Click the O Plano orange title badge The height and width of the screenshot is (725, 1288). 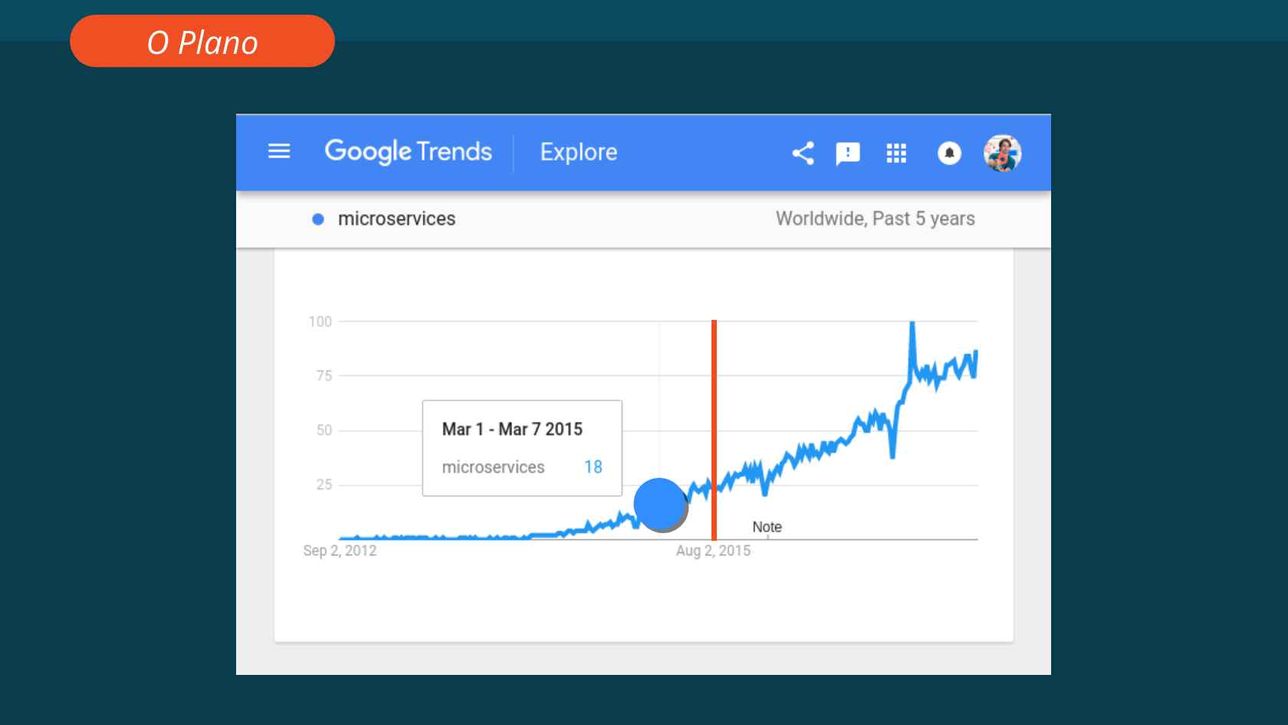[x=202, y=41]
